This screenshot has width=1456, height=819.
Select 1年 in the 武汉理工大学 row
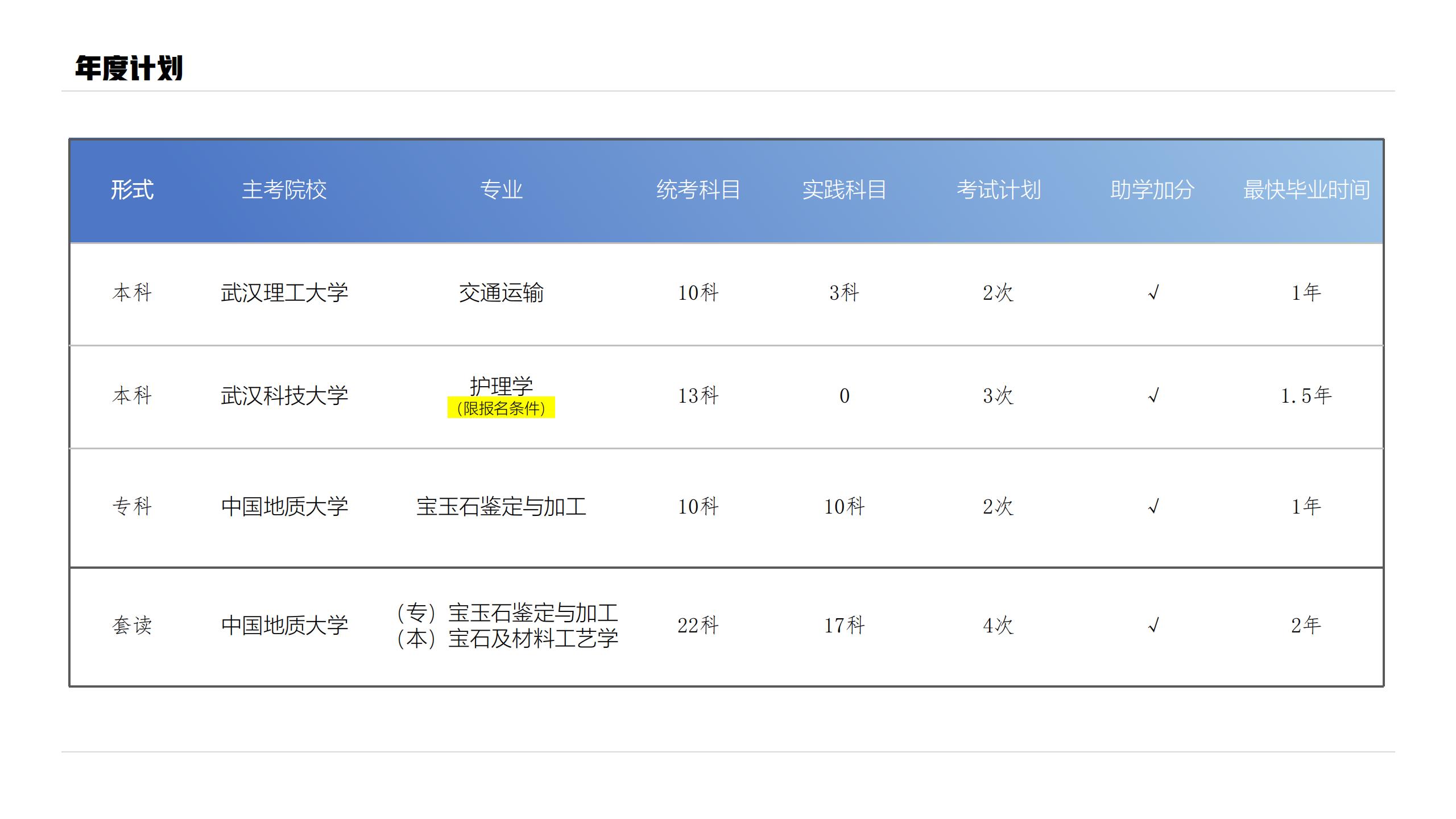click(1306, 293)
